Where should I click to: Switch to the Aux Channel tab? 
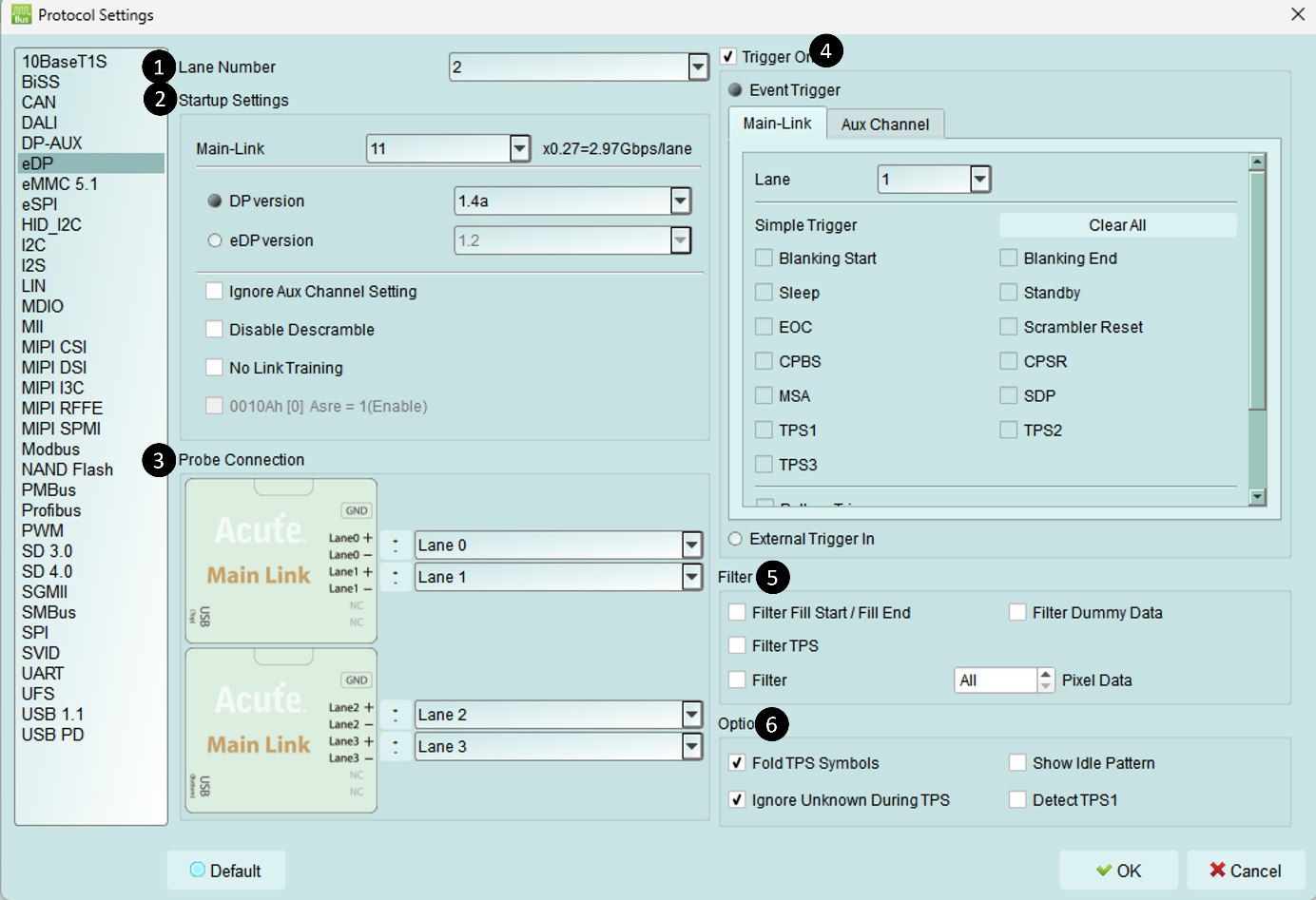[x=885, y=124]
